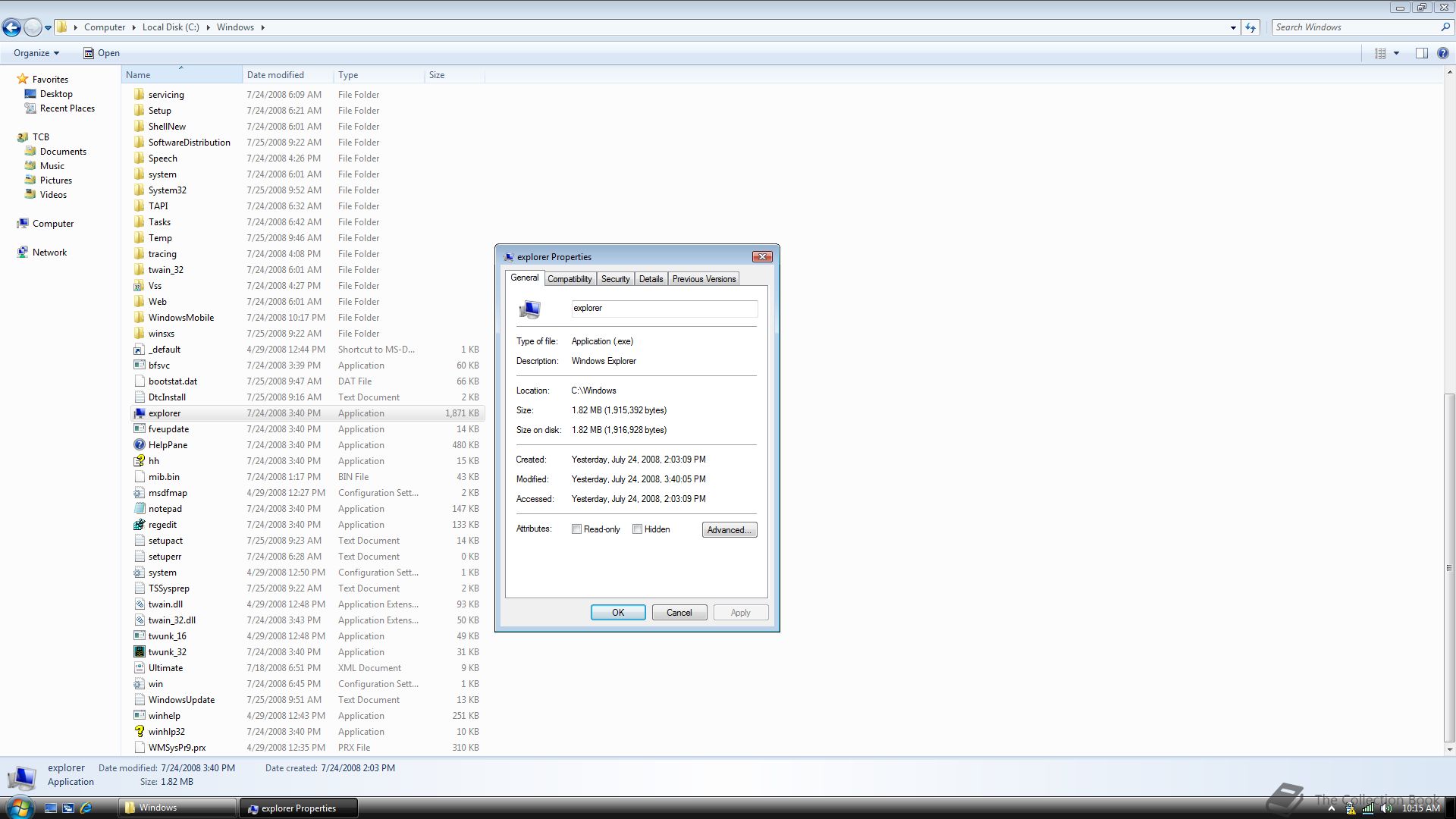Select the twunk_32 application icon

(x=139, y=652)
